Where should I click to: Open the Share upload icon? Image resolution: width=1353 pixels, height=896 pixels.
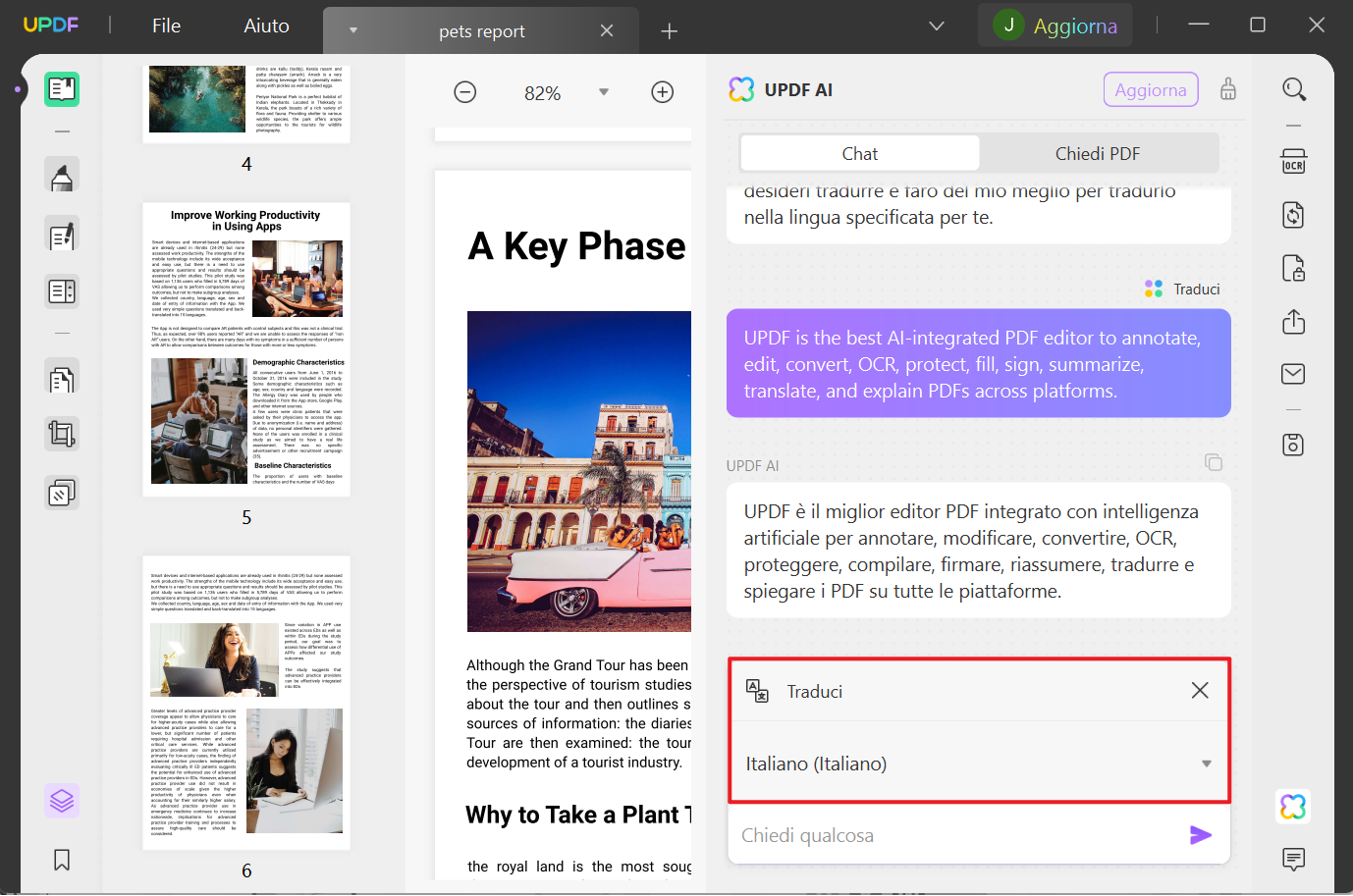[x=1293, y=321]
